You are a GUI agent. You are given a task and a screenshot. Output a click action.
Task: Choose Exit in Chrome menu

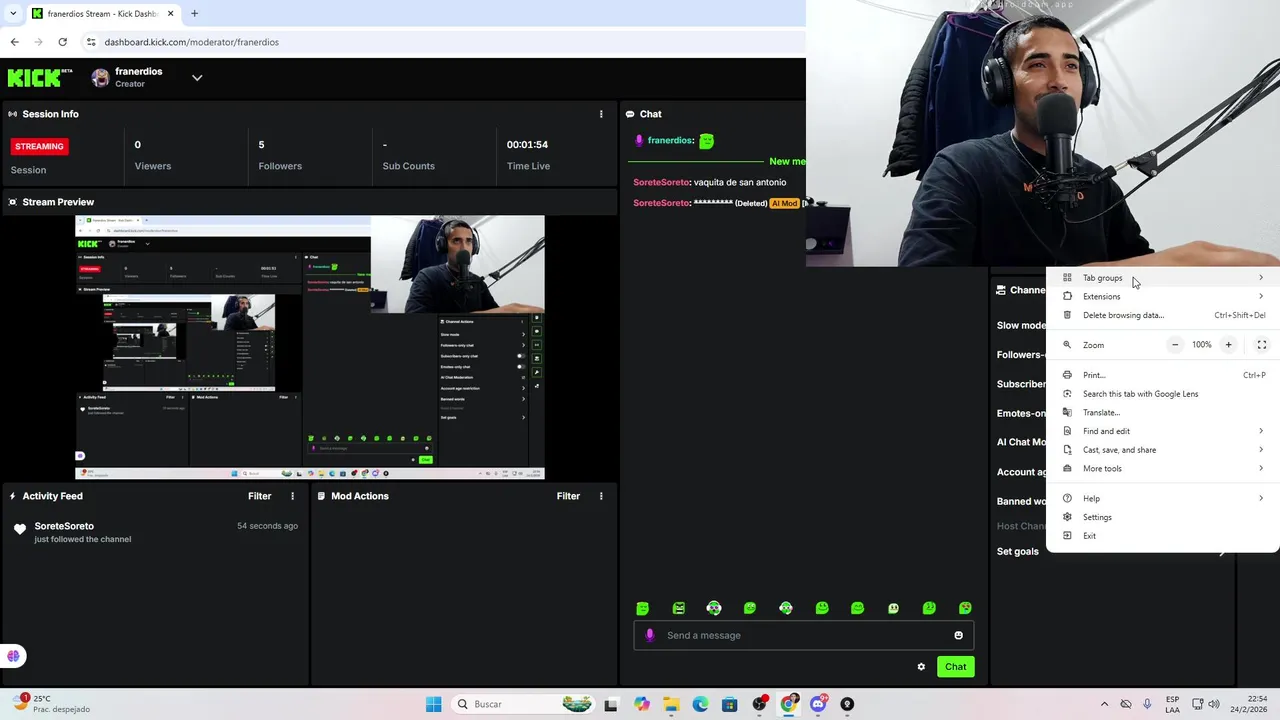[x=1163, y=536]
